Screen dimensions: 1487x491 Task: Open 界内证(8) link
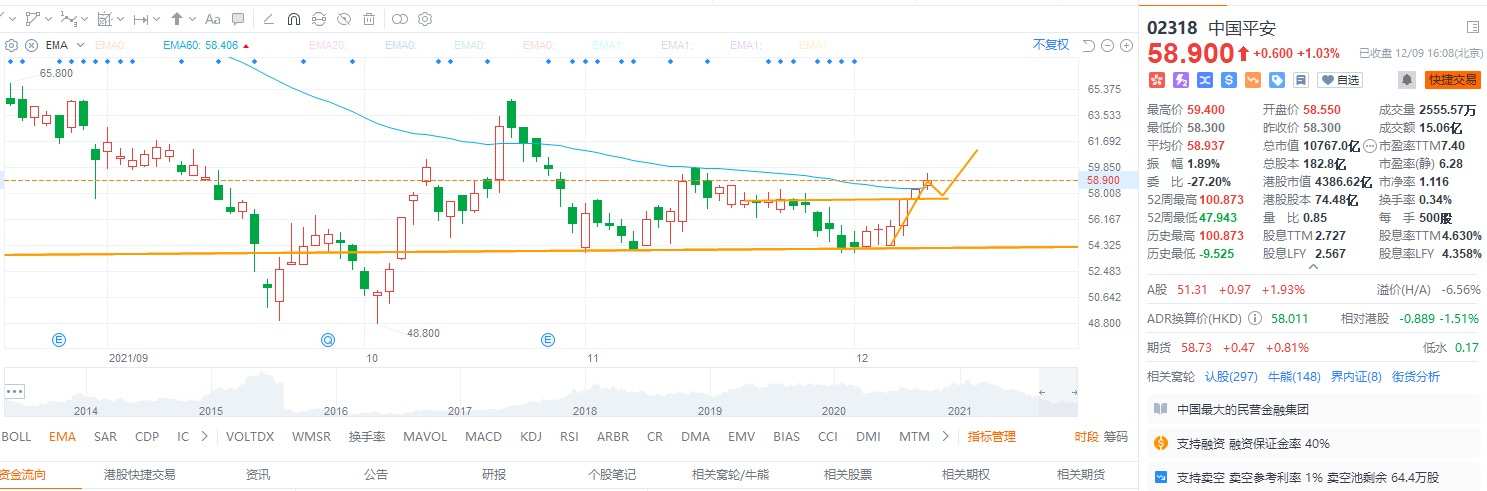(x=1356, y=376)
